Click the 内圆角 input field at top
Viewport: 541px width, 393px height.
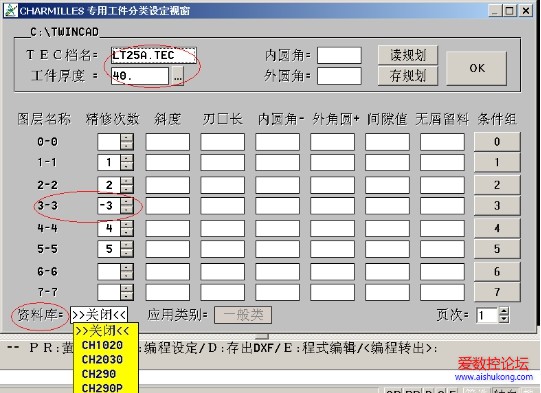click(339, 55)
